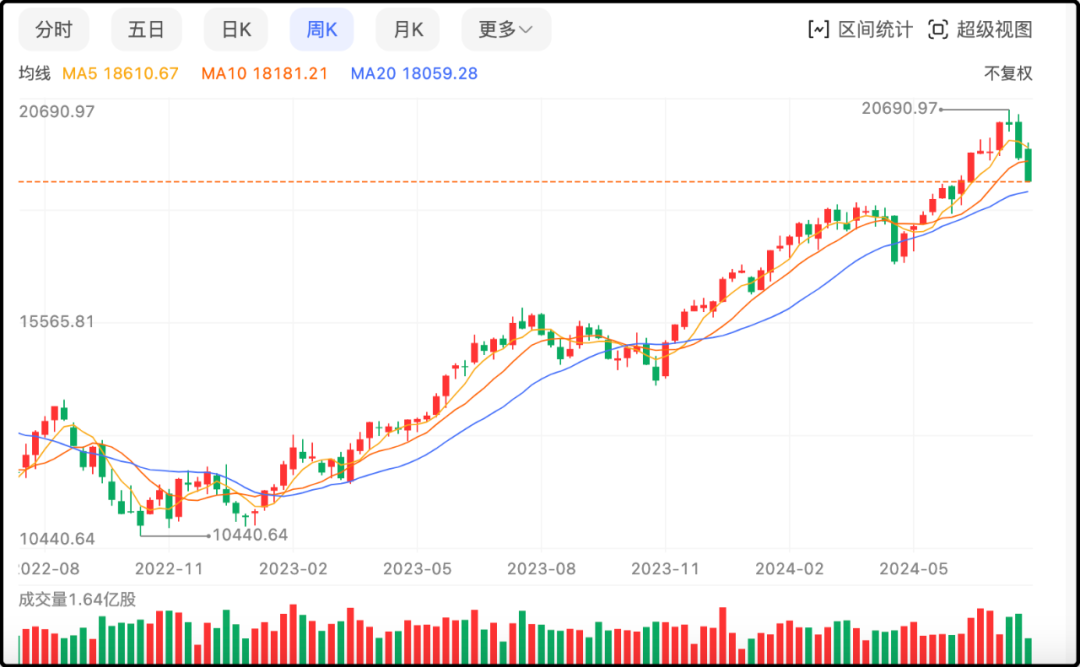Toggle the MA20 18059.28 line label

pos(414,73)
